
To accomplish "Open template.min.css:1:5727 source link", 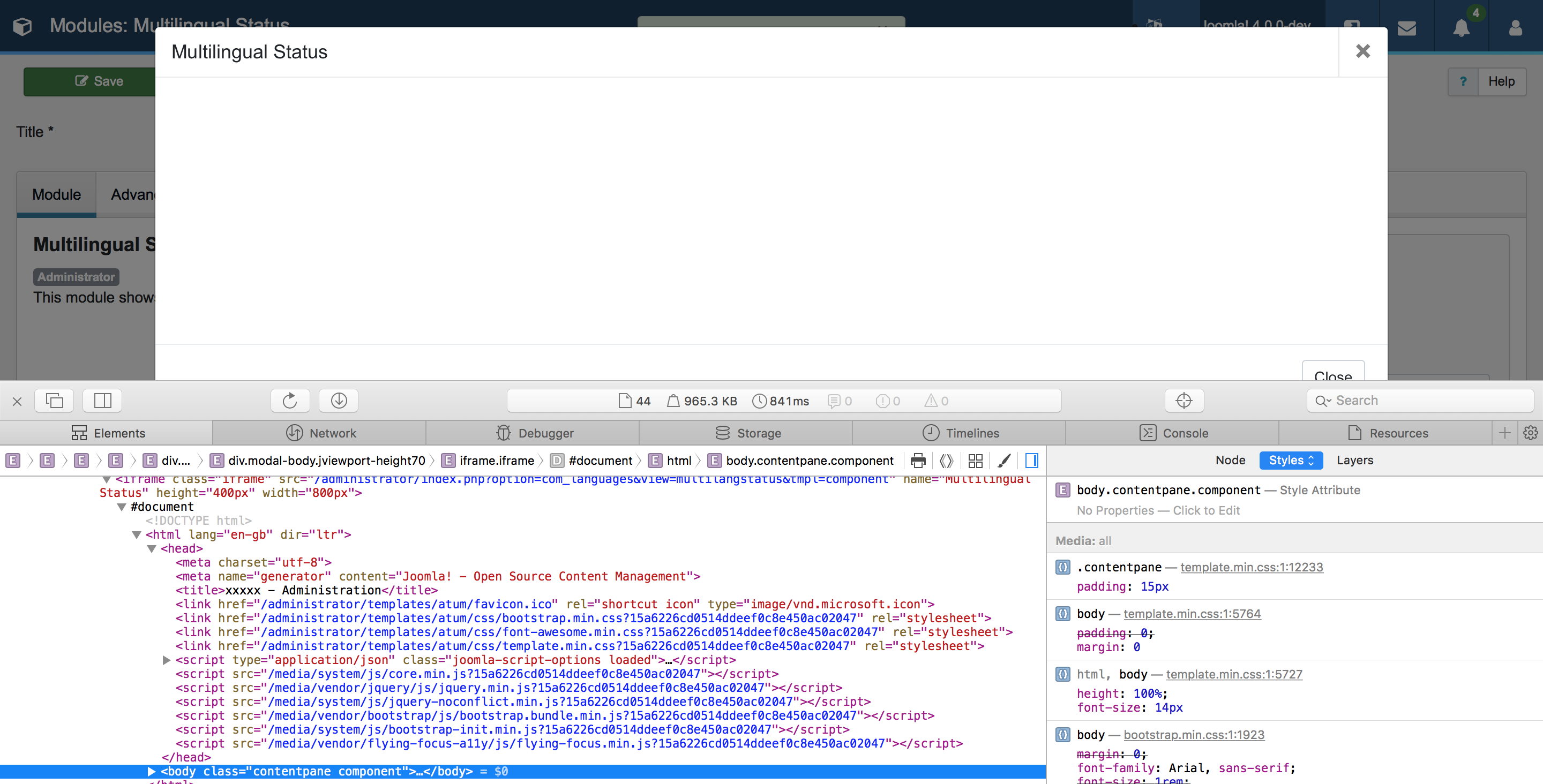I will click(x=1234, y=674).
